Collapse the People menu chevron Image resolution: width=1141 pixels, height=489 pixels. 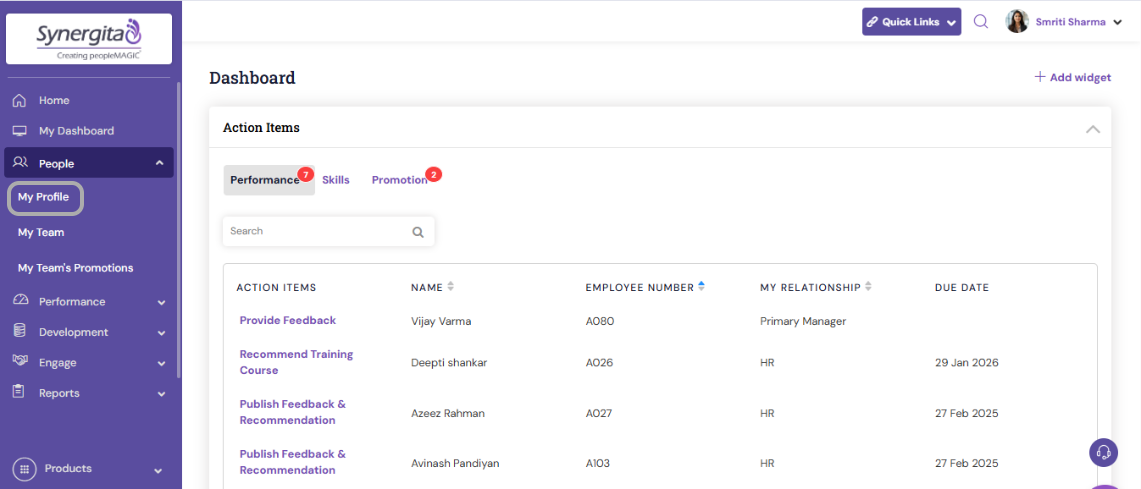coord(160,164)
